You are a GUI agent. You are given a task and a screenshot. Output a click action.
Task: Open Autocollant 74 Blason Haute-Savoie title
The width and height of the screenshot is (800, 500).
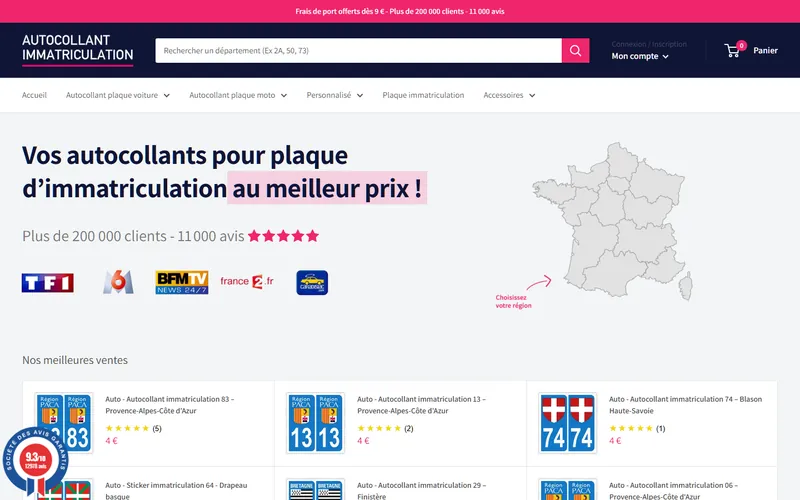click(x=685, y=405)
